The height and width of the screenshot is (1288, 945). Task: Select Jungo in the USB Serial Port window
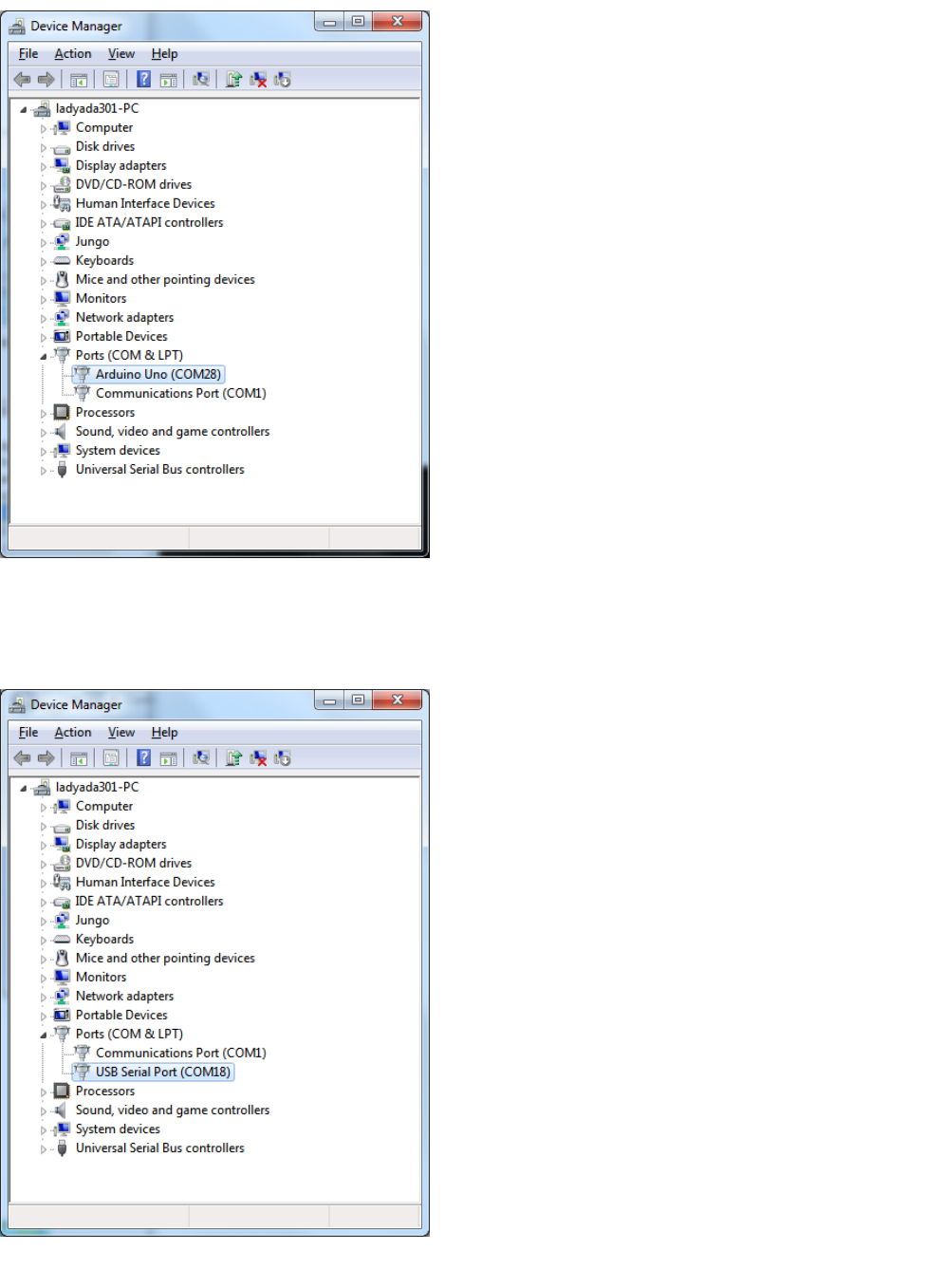pos(92,920)
